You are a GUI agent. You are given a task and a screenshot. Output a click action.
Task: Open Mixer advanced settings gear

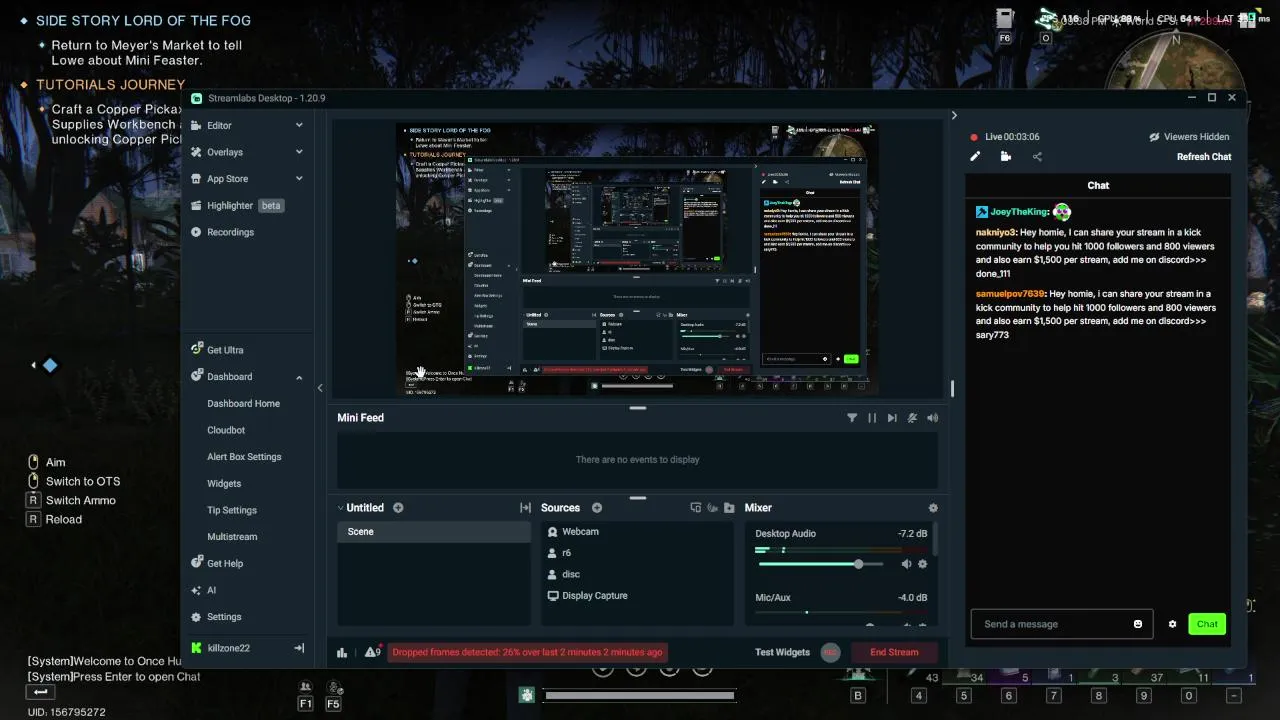pos(933,508)
